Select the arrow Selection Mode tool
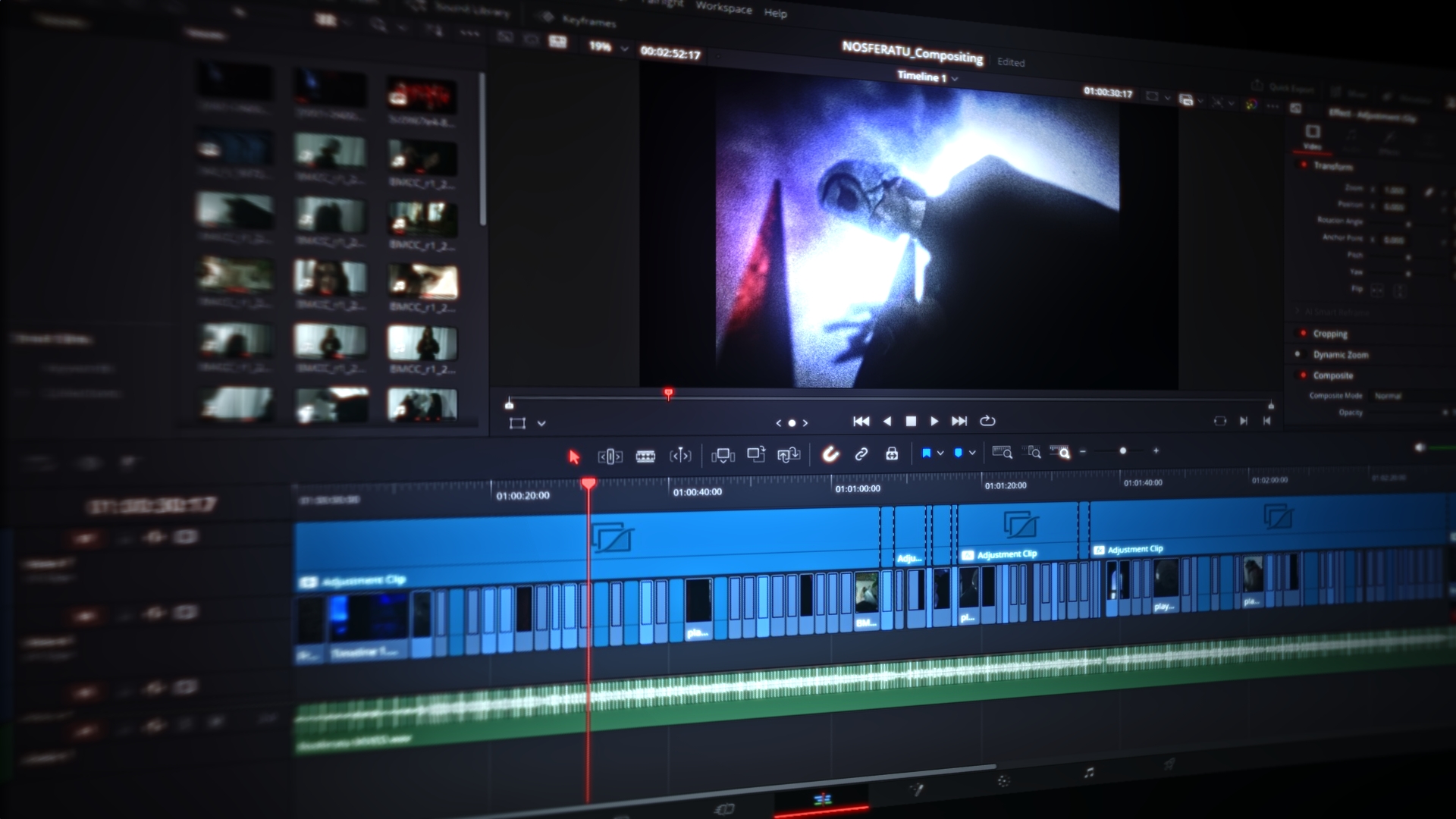The width and height of the screenshot is (1456, 819). pyautogui.click(x=574, y=457)
